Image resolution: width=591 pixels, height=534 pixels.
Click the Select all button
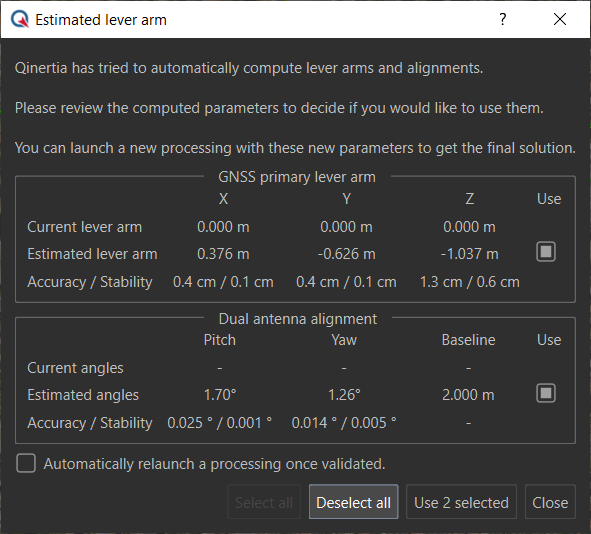pos(264,502)
